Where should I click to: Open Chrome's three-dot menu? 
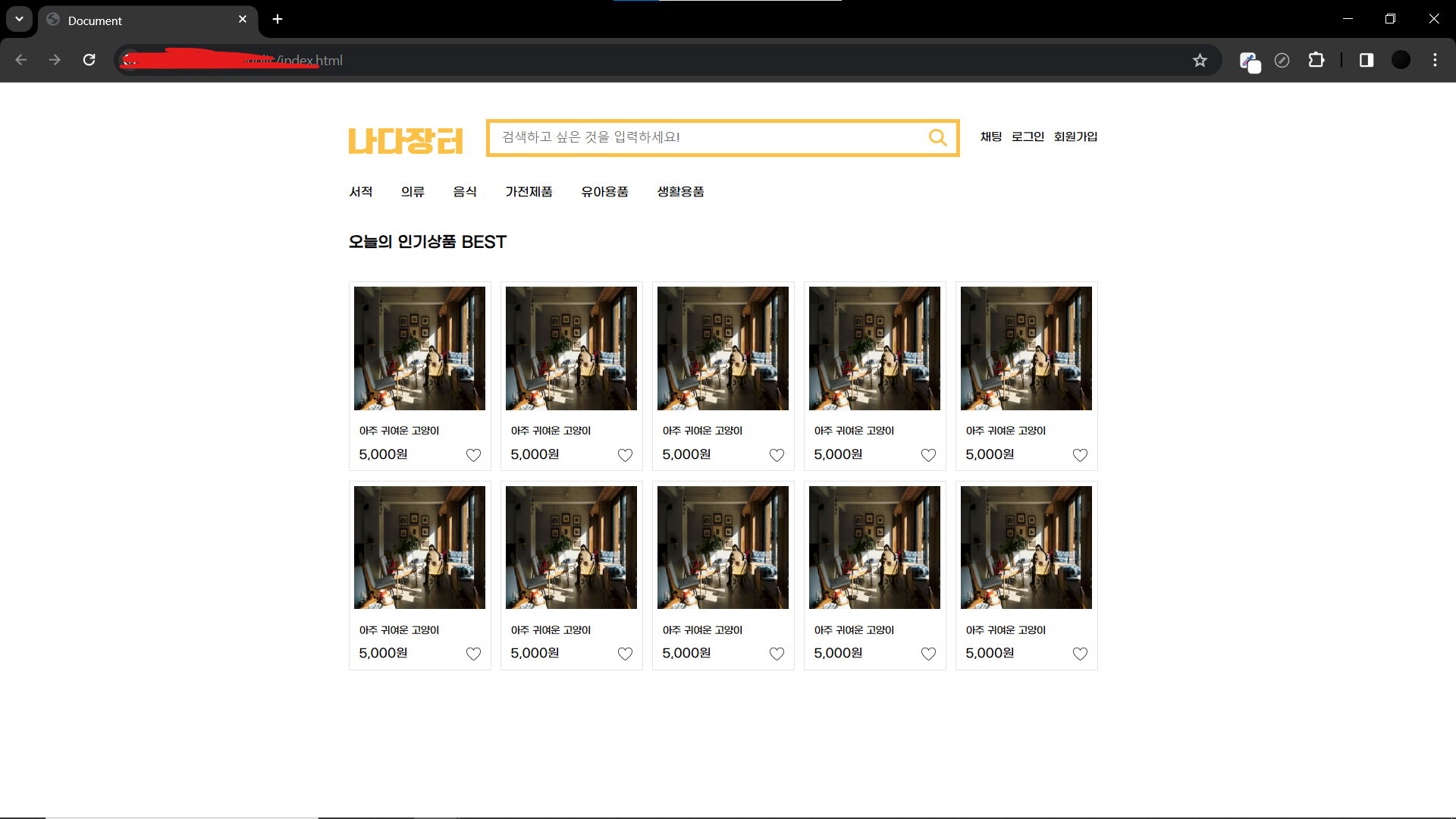pyautogui.click(x=1435, y=60)
